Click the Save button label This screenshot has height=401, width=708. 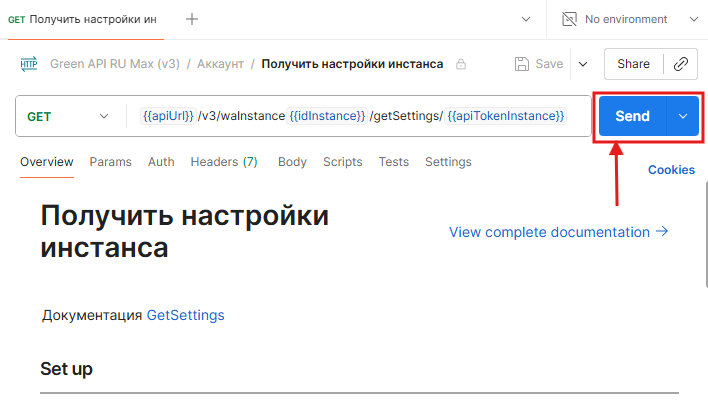[x=549, y=64]
